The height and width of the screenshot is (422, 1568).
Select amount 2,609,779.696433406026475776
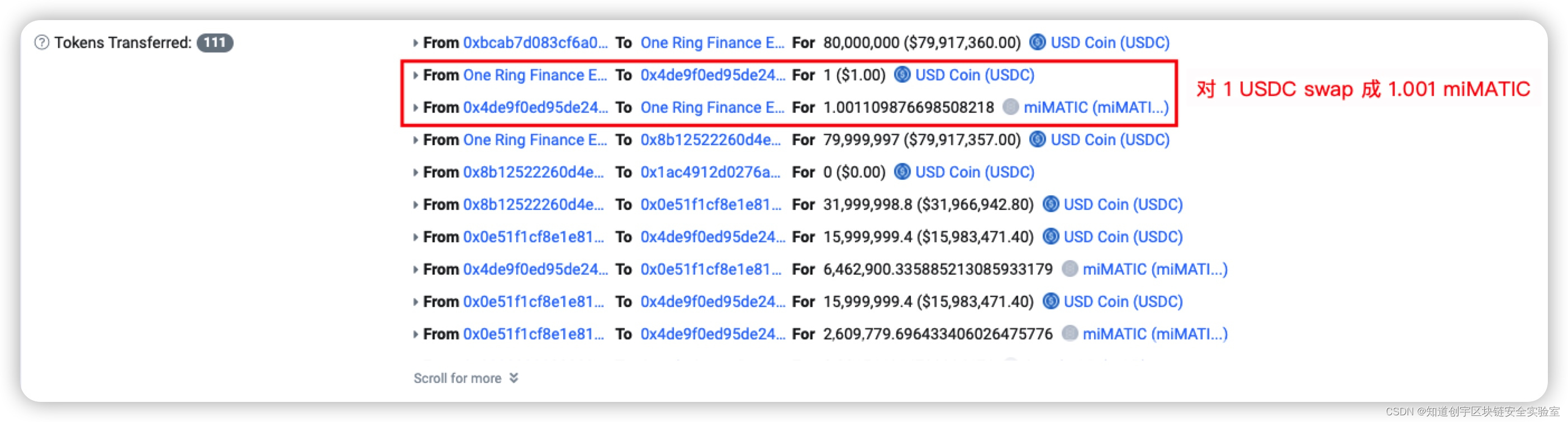pyautogui.click(x=938, y=334)
